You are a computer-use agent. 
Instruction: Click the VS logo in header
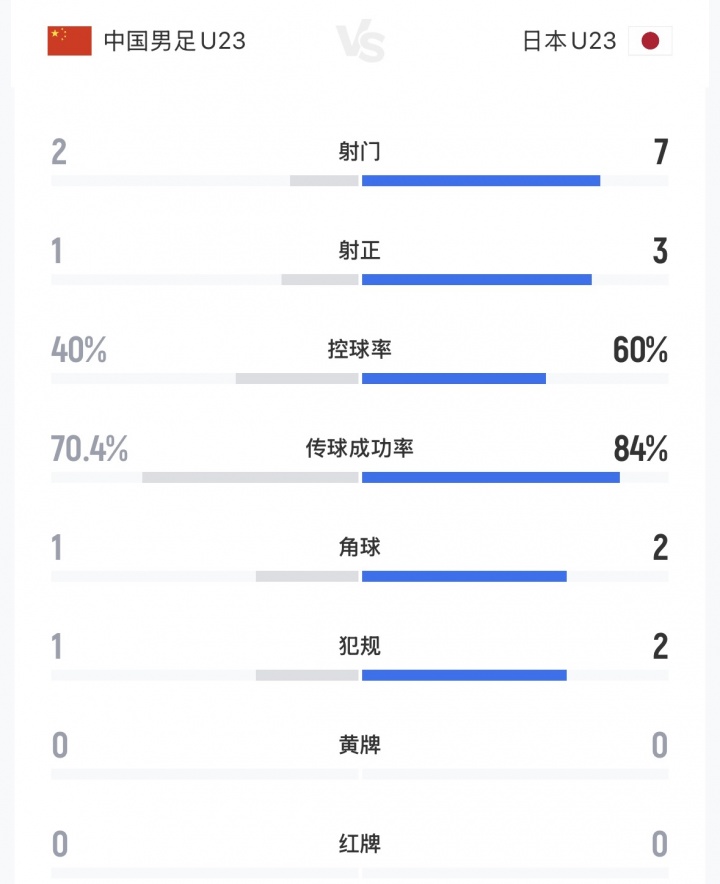(360, 43)
